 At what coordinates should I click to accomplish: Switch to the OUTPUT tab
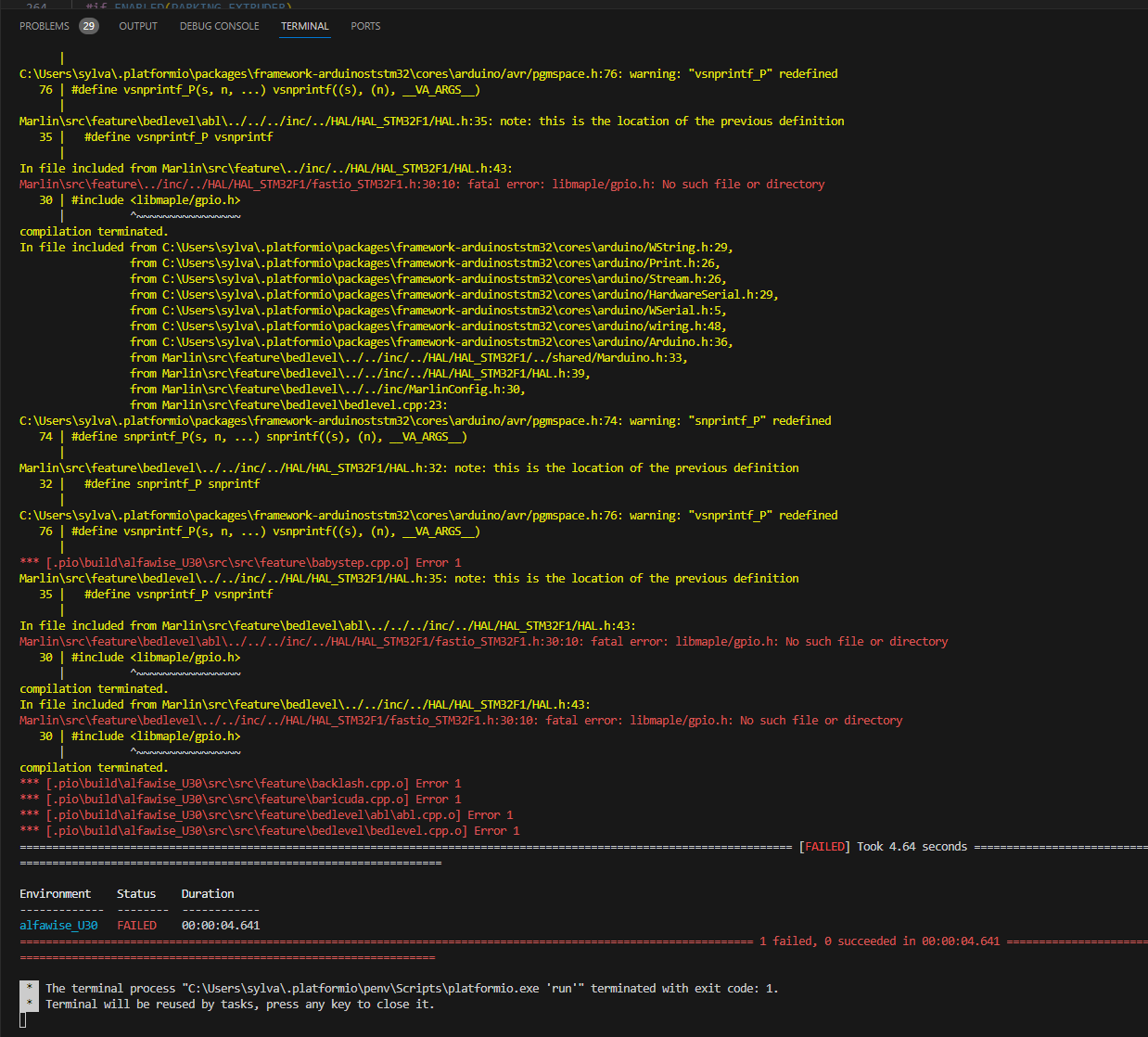point(138,26)
